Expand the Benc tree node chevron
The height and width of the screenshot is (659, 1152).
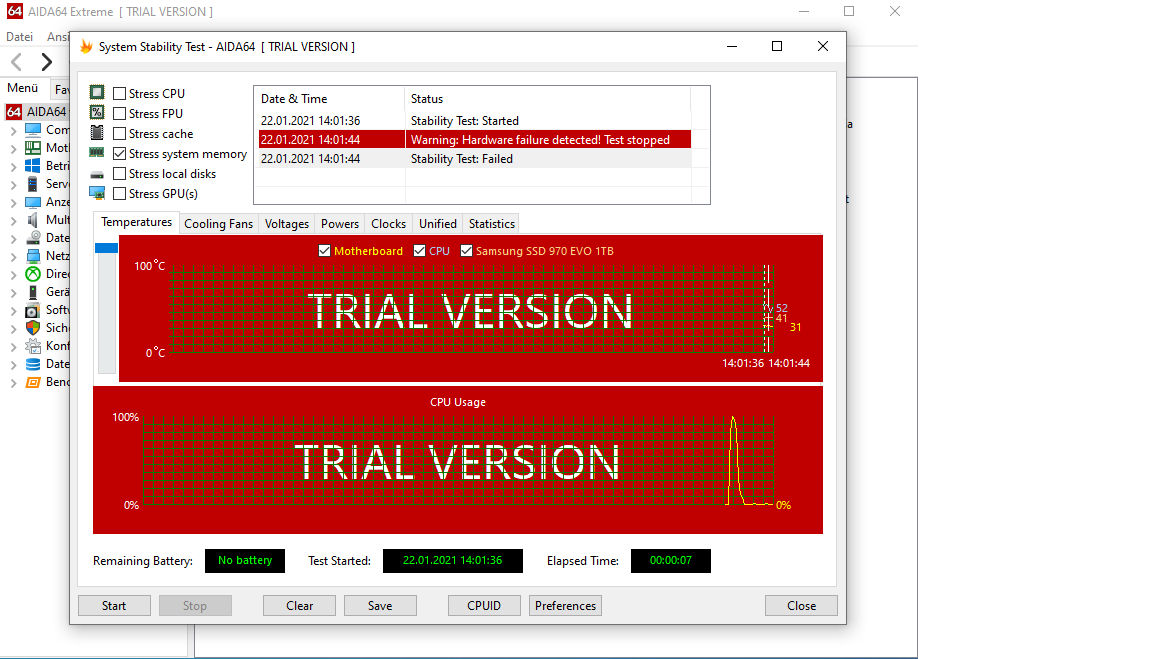pyautogui.click(x=13, y=383)
